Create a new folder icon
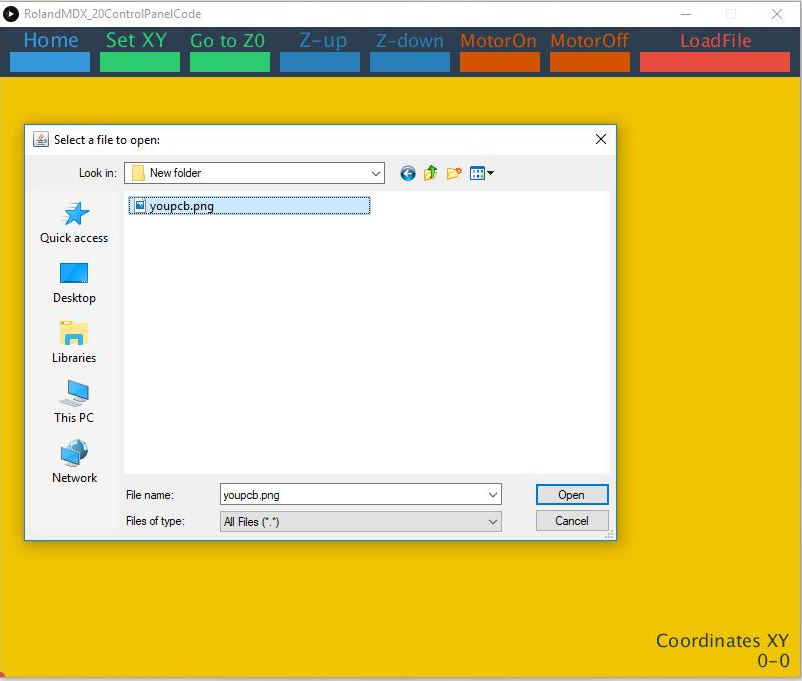Viewport: 802px width, 681px height. point(454,173)
